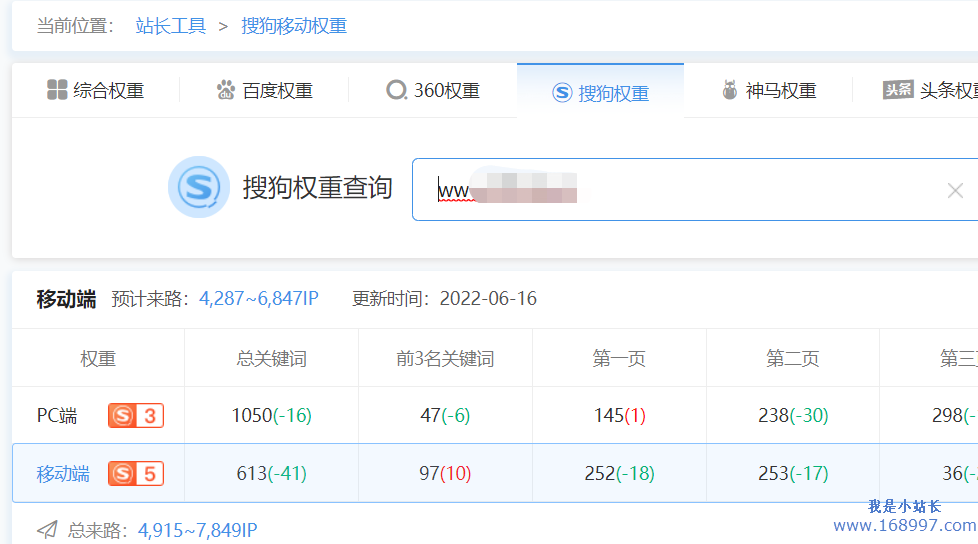This screenshot has width=978, height=544.
Task: Switch to the 360权重 tab
Action: tap(433, 90)
